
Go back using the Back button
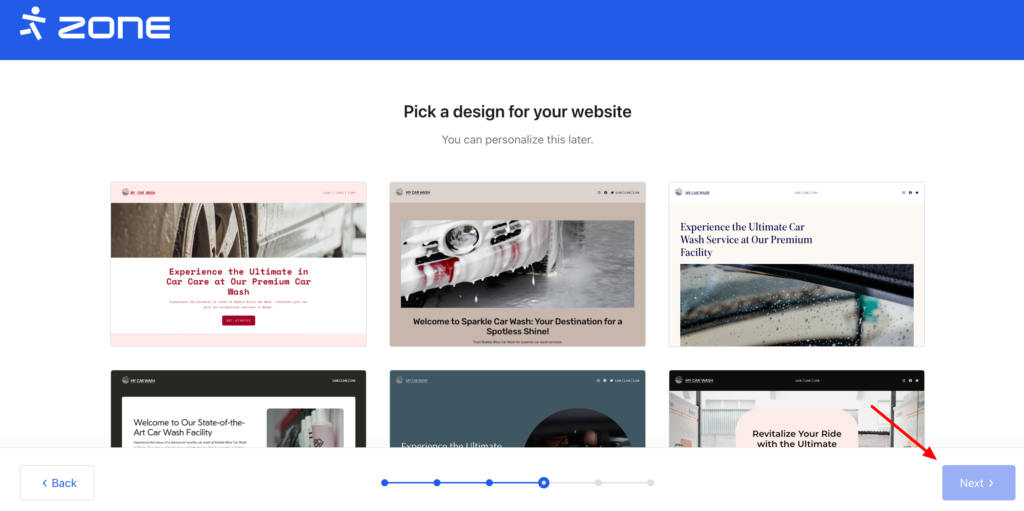[x=57, y=483]
